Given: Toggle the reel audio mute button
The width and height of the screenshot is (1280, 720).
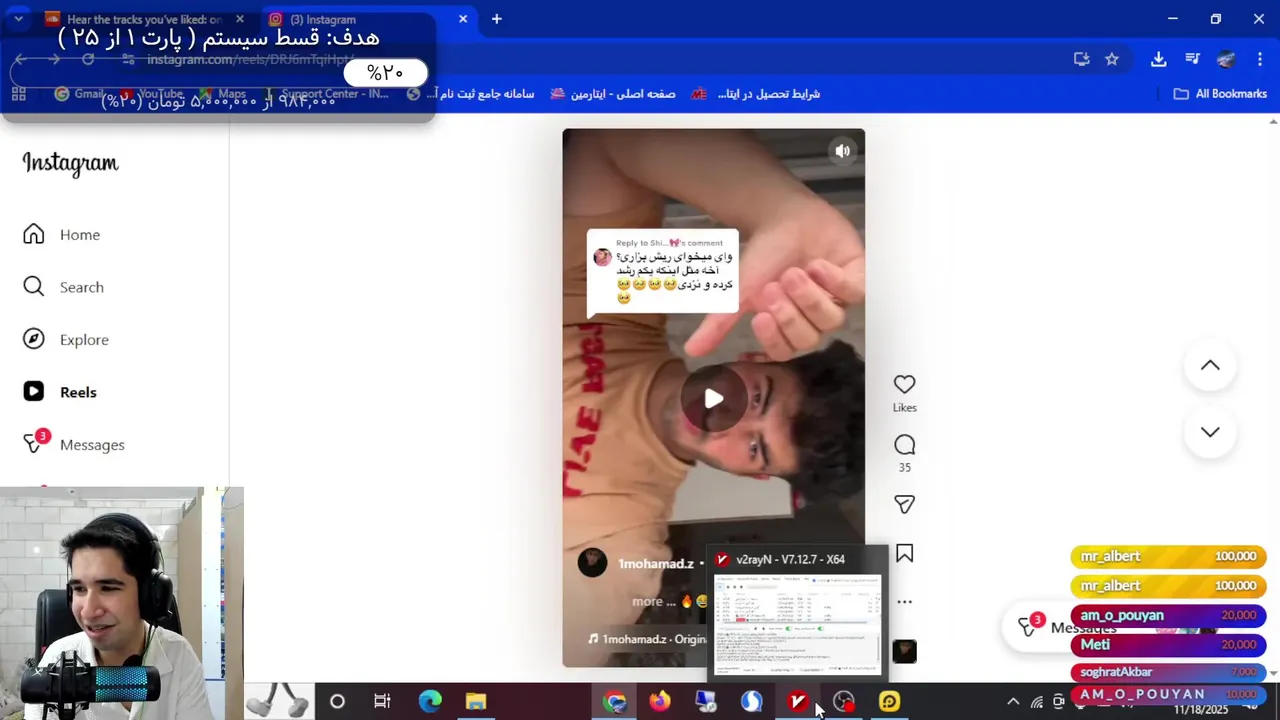Looking at the screenshot, I should [843, 151].
